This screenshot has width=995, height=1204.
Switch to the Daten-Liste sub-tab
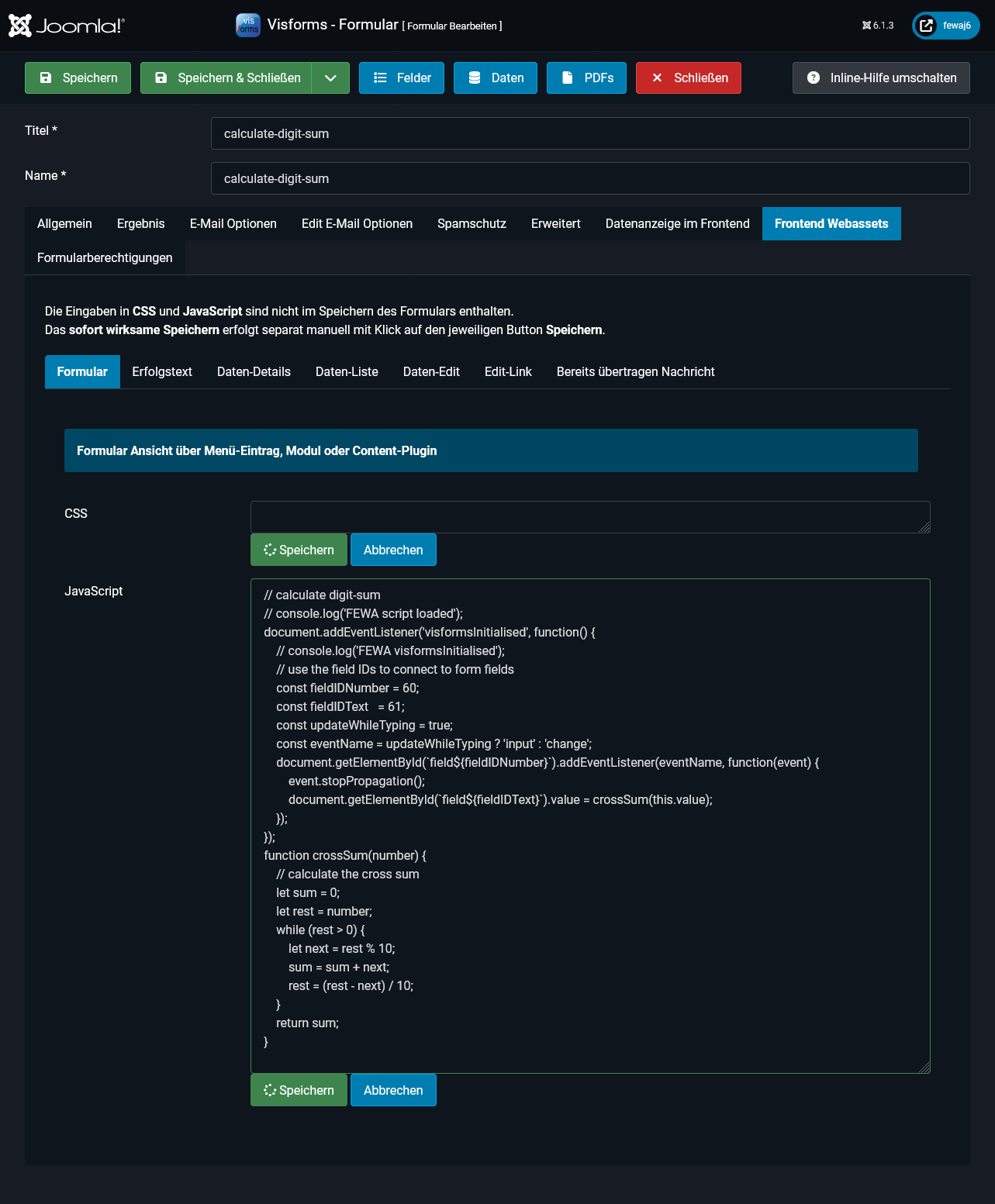coord(347,371)
